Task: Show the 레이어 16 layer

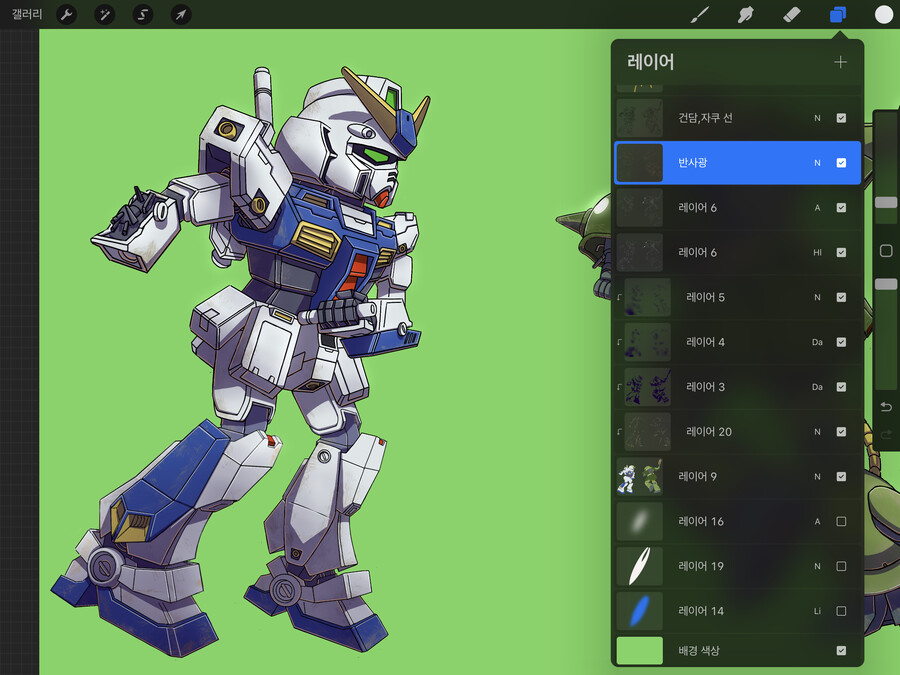Action: 841,521
